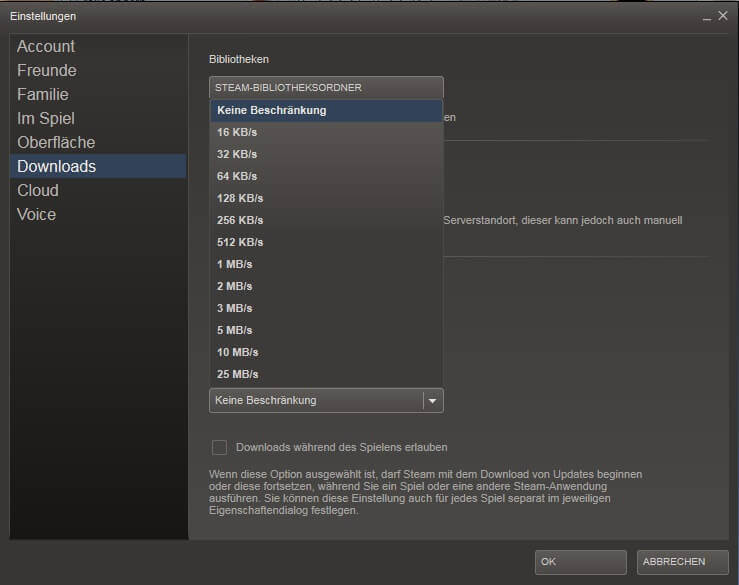Switch to the Freunde section
This screenshot has height=585, width=739.
tap(98, 71)
